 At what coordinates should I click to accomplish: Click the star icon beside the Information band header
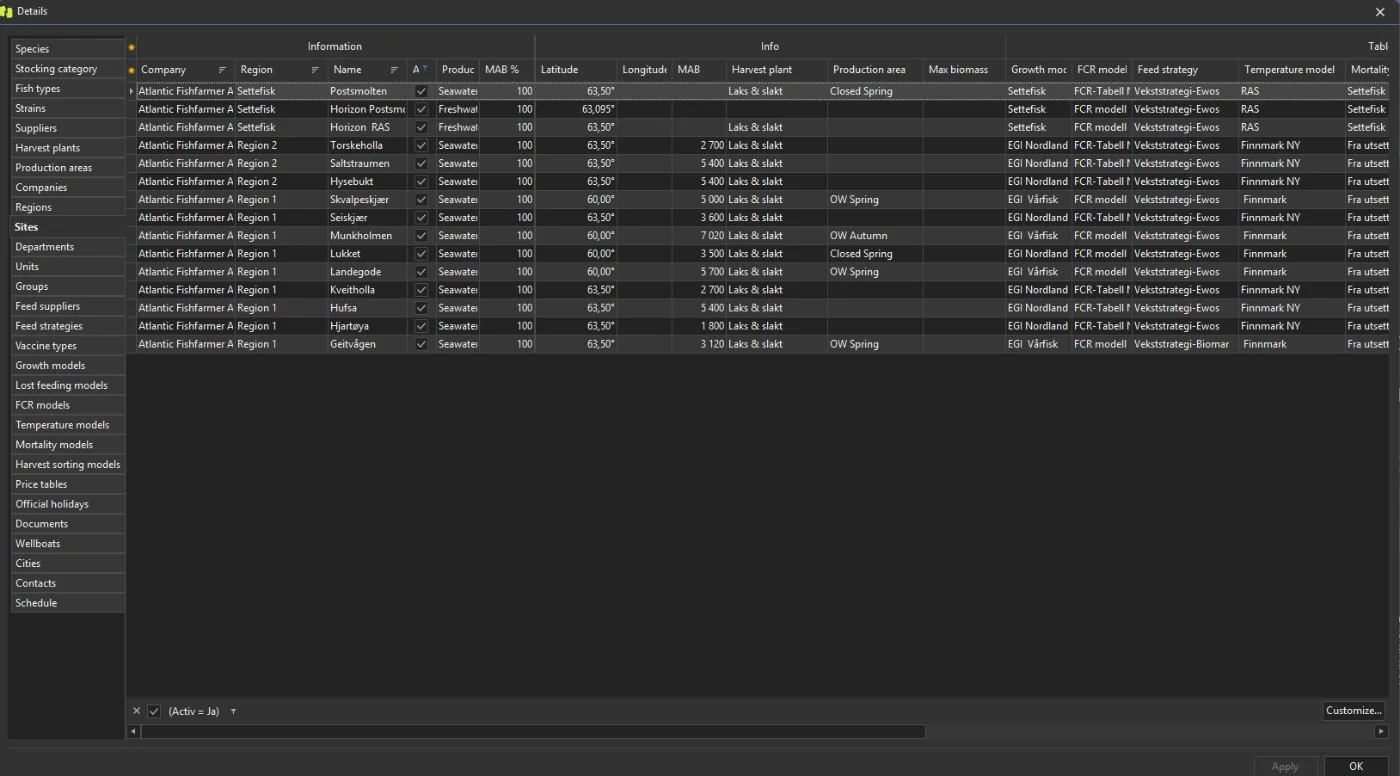pyautogui.click(x=131, y=47)
